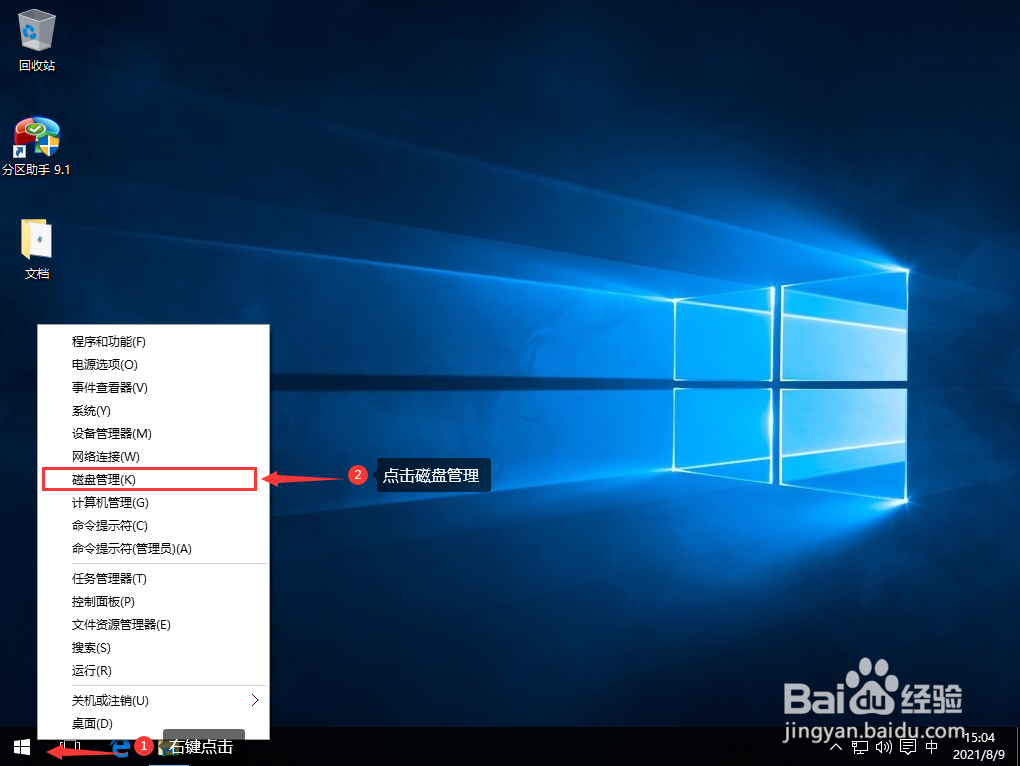Open Task View from the taskbar
1020x766 pixels.
(70, 747)
